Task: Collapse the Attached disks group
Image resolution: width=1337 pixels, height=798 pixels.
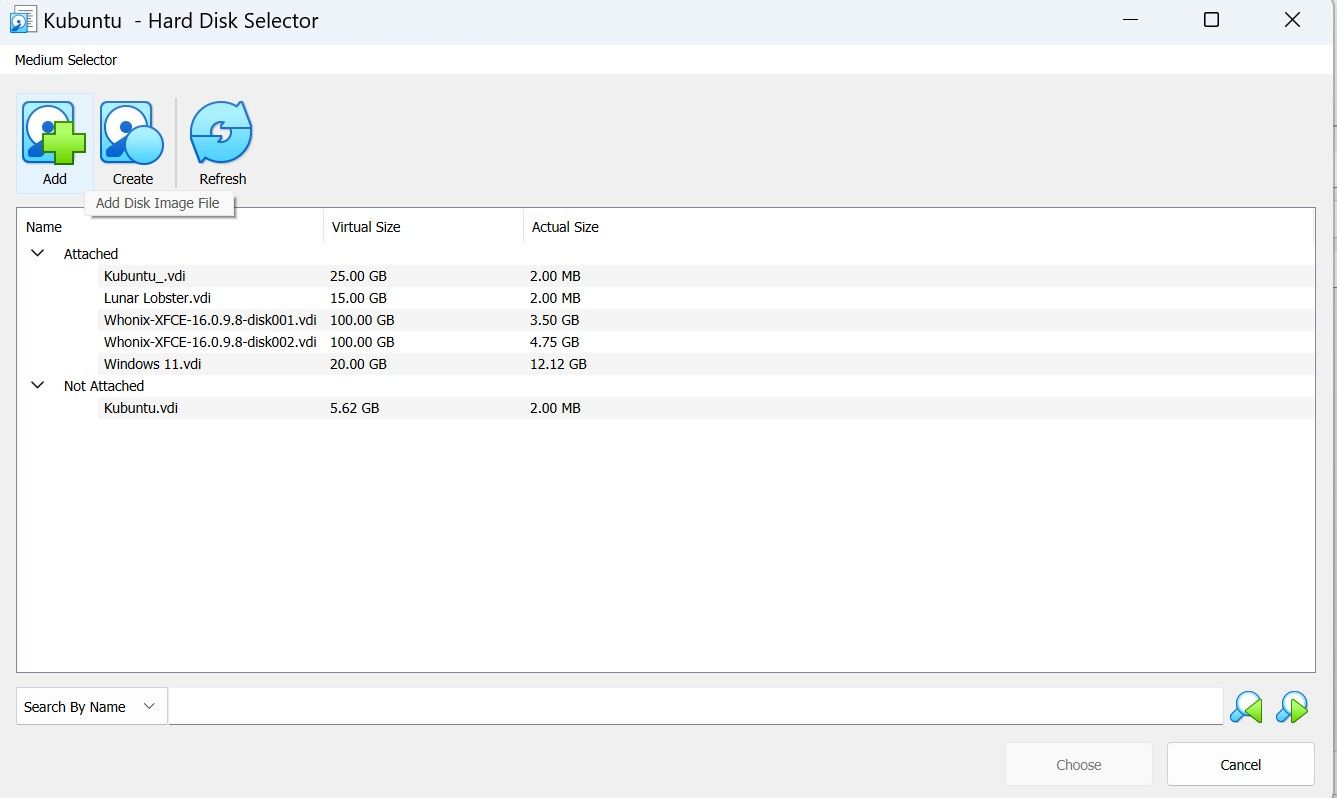Action: (38, 254)
